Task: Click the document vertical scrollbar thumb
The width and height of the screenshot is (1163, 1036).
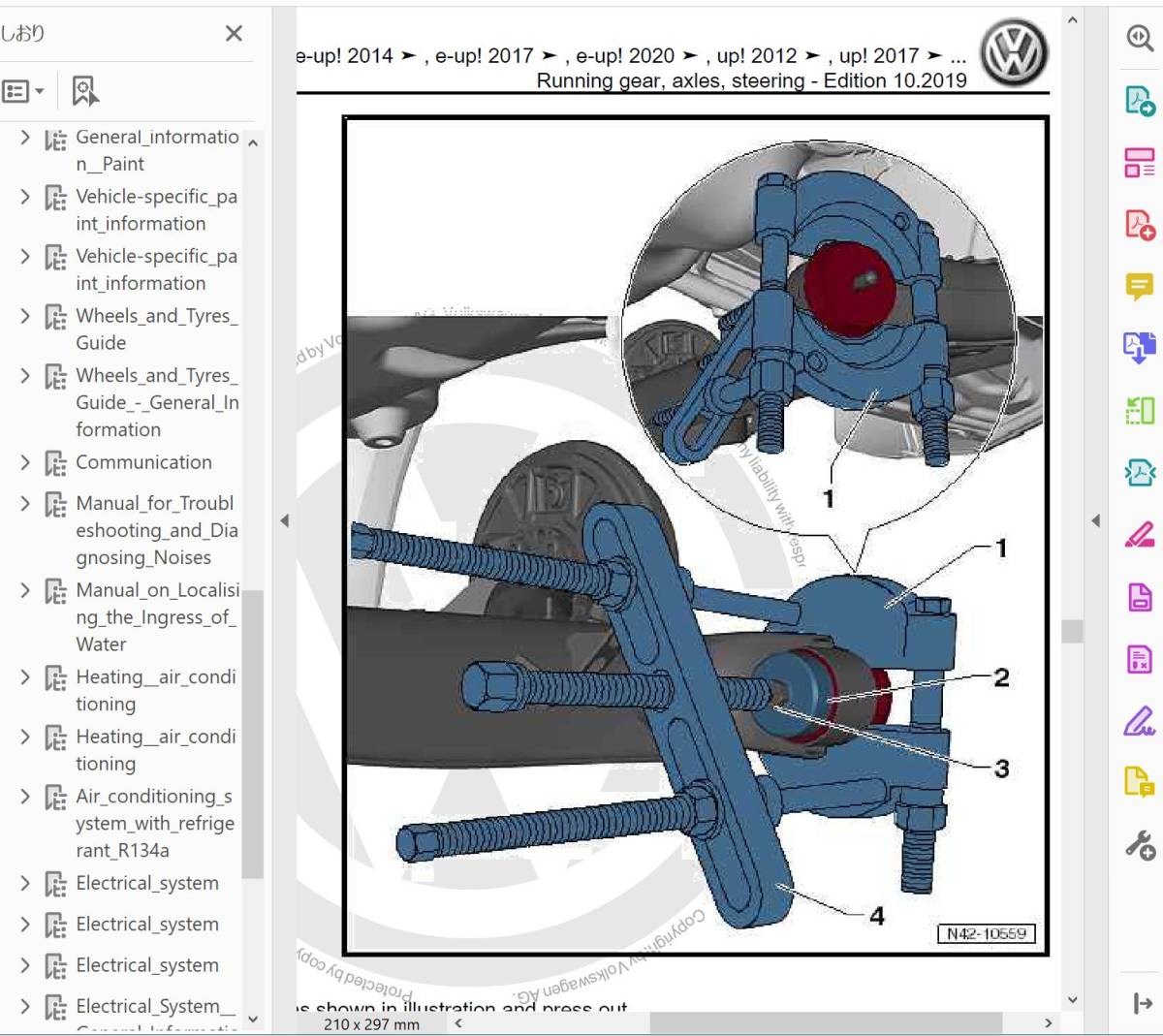Action: pos(1072,631)
